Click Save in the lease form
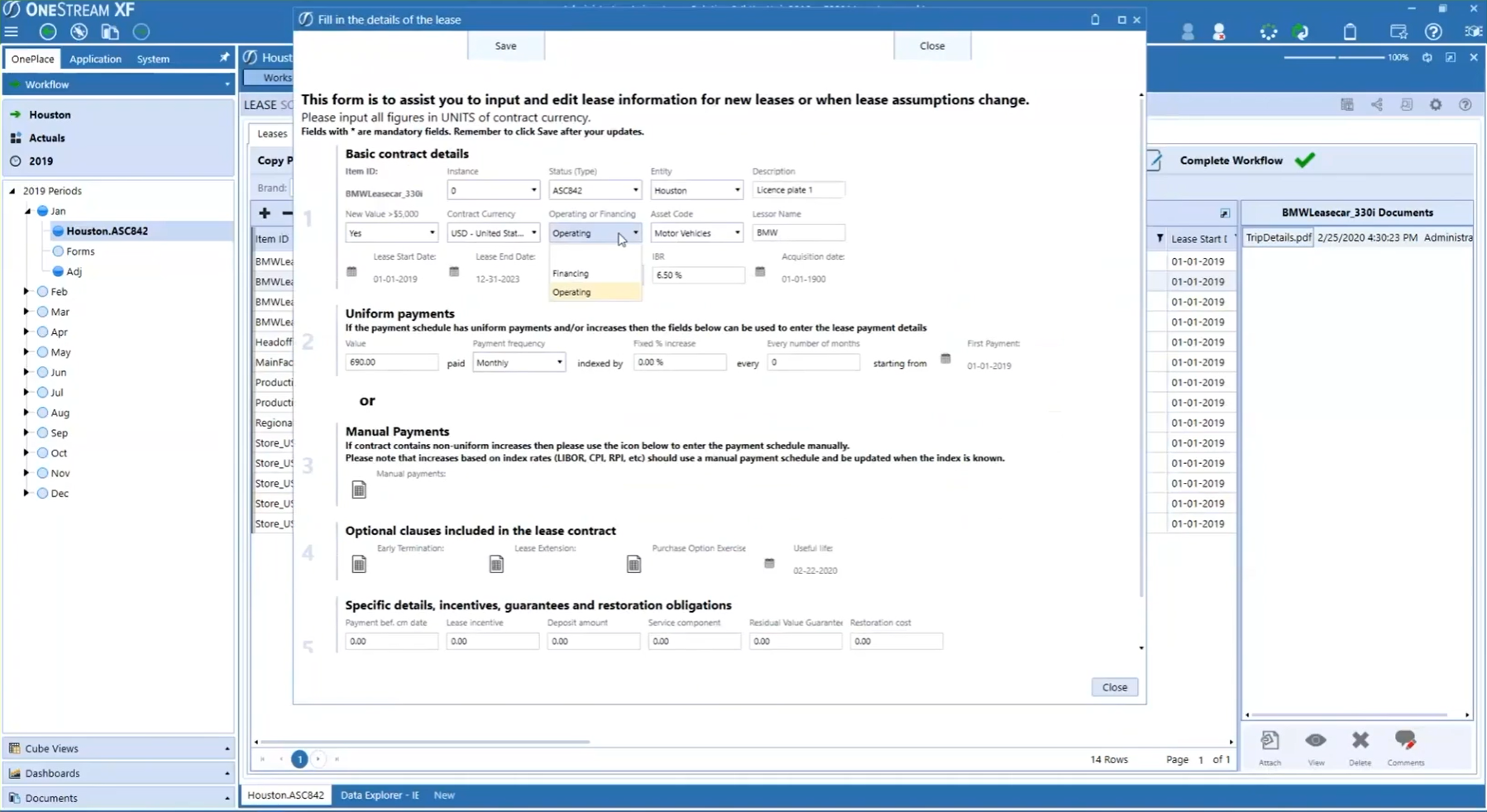Viewport: 1487px width, 812px height. click(505, 45)
